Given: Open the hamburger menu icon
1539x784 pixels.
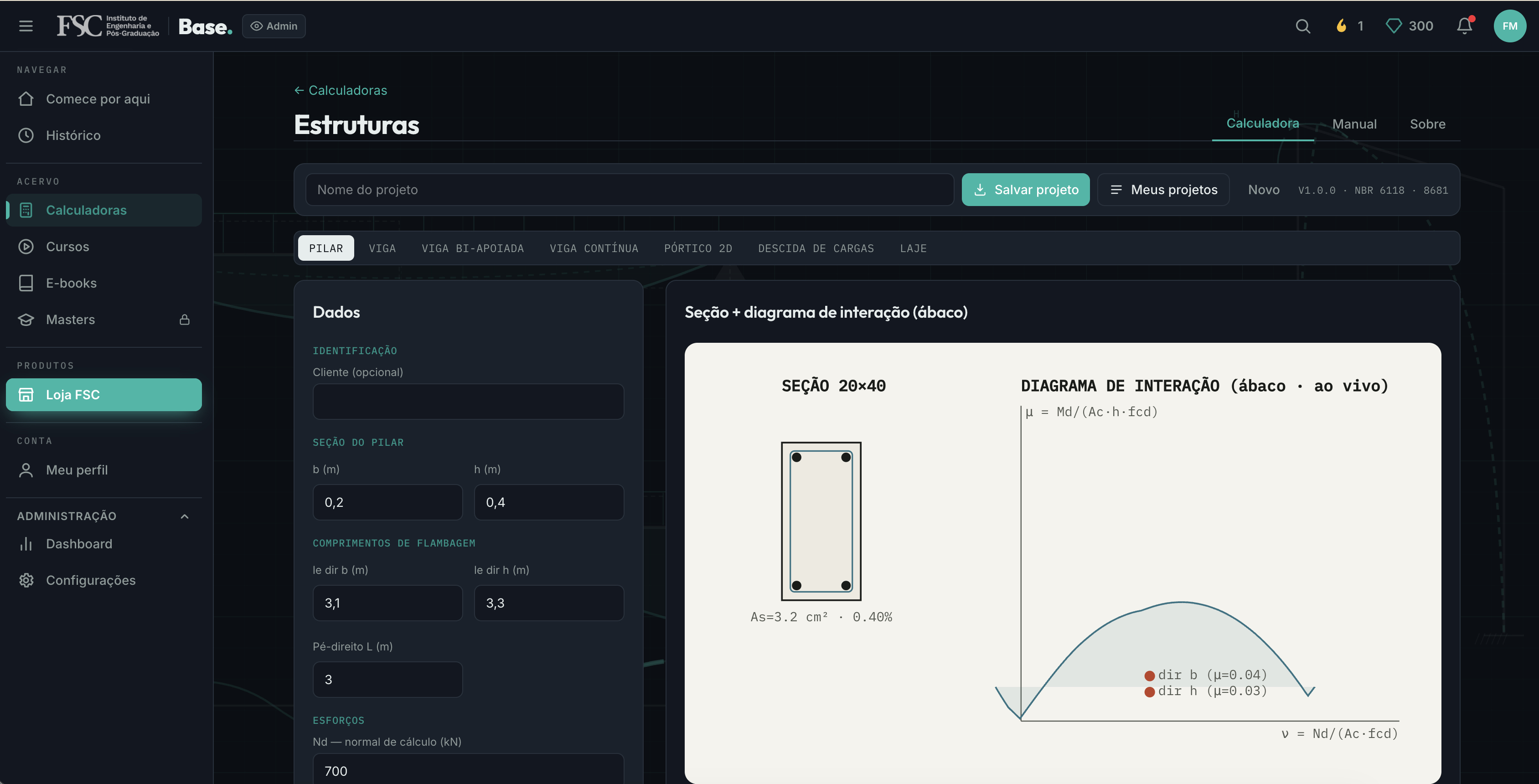Looking at the screenshot, I should (26, 26).
